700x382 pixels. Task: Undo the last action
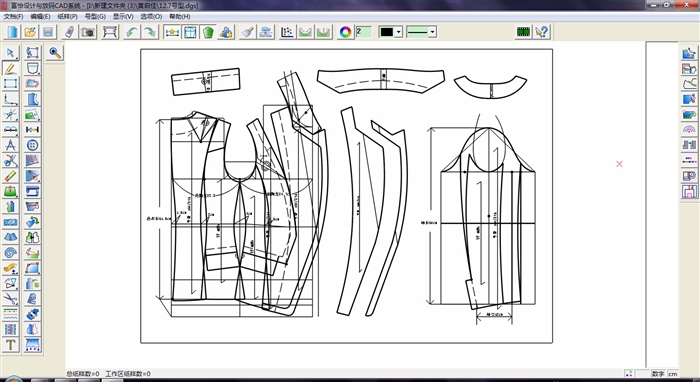point(132,32)
